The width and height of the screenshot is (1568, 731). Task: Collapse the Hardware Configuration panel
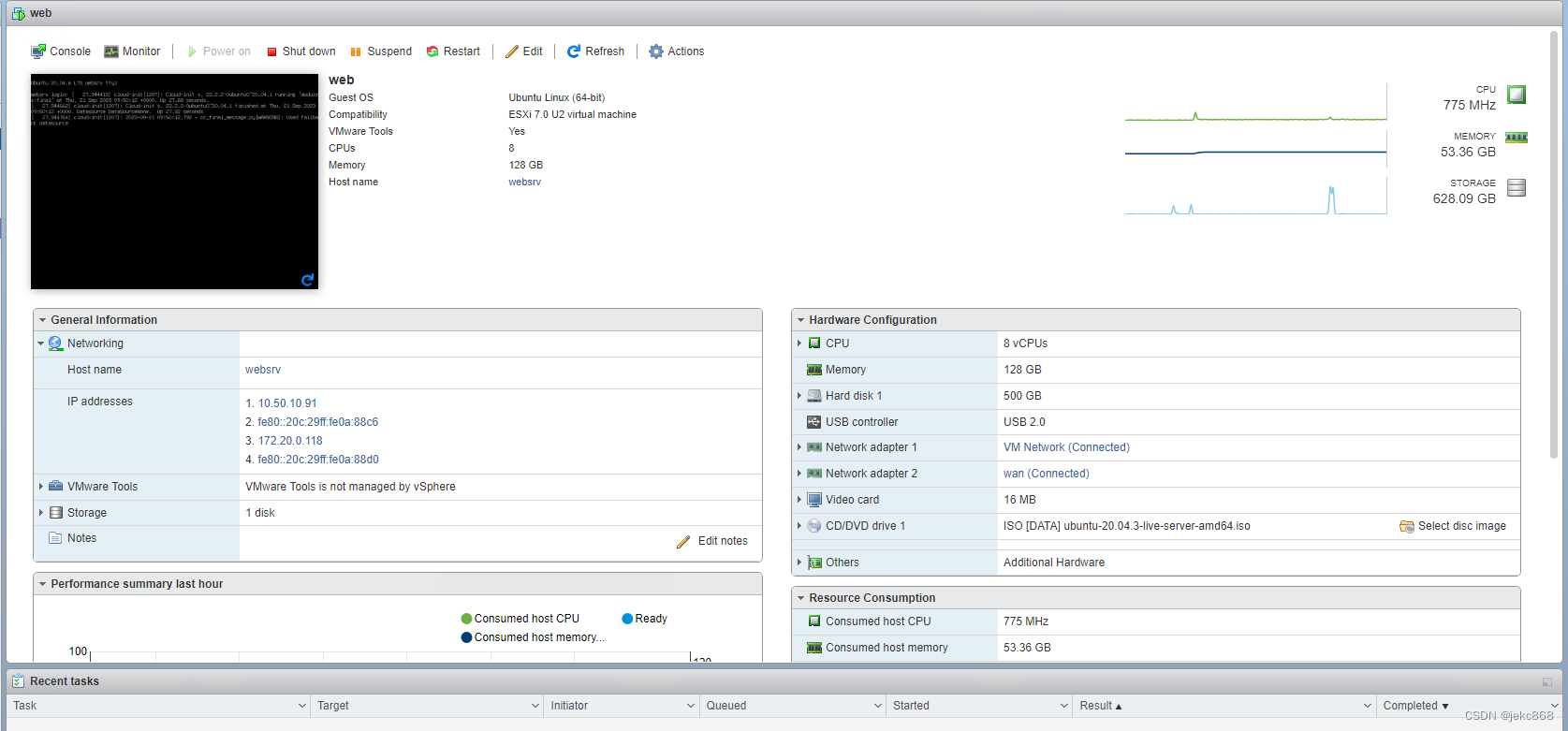tap(800, 320)
